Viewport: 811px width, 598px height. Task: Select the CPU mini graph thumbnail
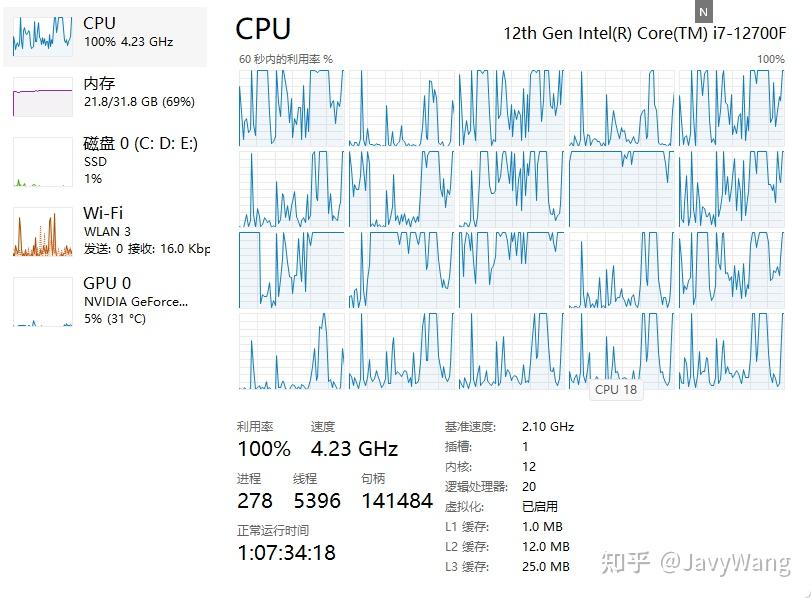coord(42,36)
